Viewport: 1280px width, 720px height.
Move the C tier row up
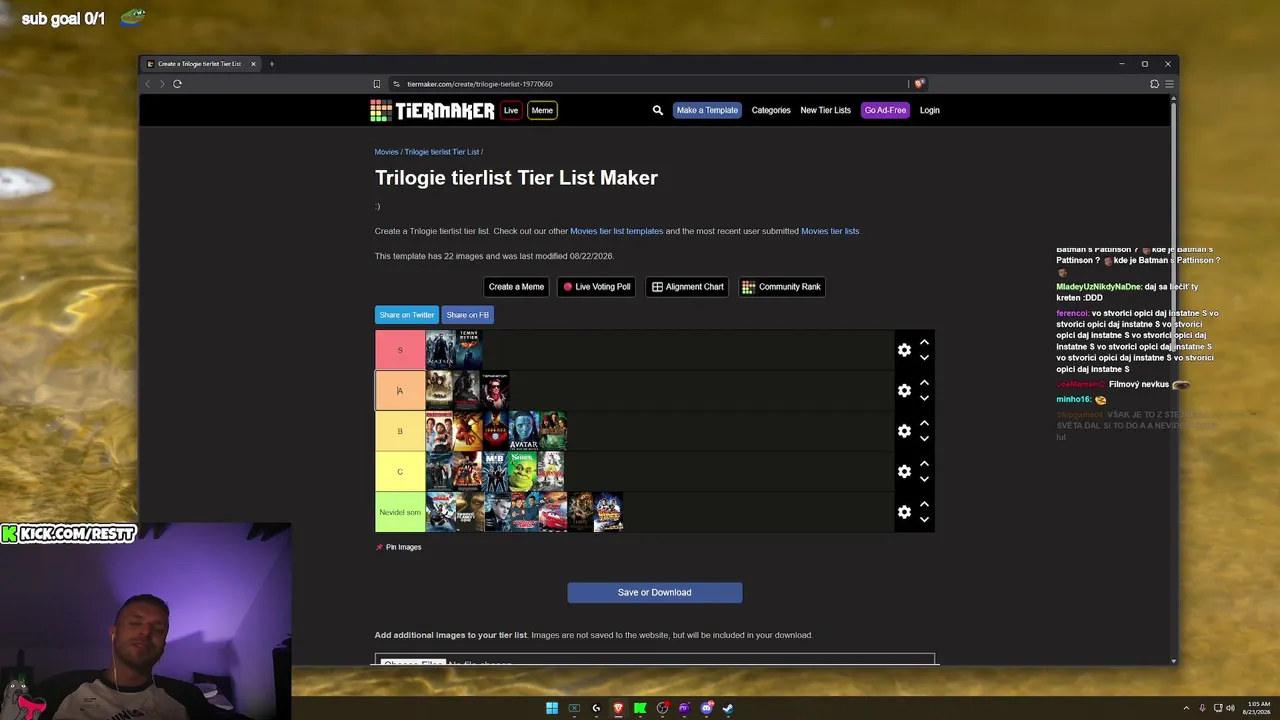924,464
